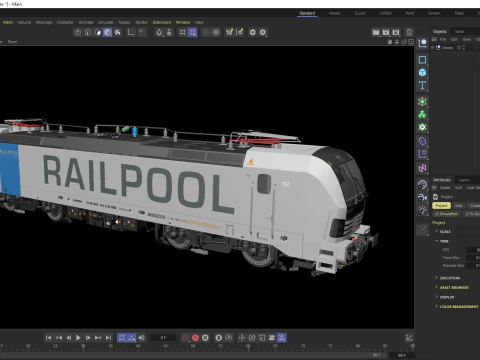This screenshot has height=360, width=480.
Task: Toggle preview range playback mode
Action: 132,338
